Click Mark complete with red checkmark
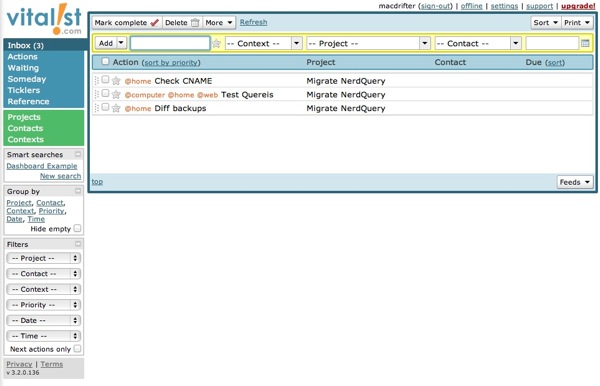This screenshot has height=386, width=600. tap(127, 23)
